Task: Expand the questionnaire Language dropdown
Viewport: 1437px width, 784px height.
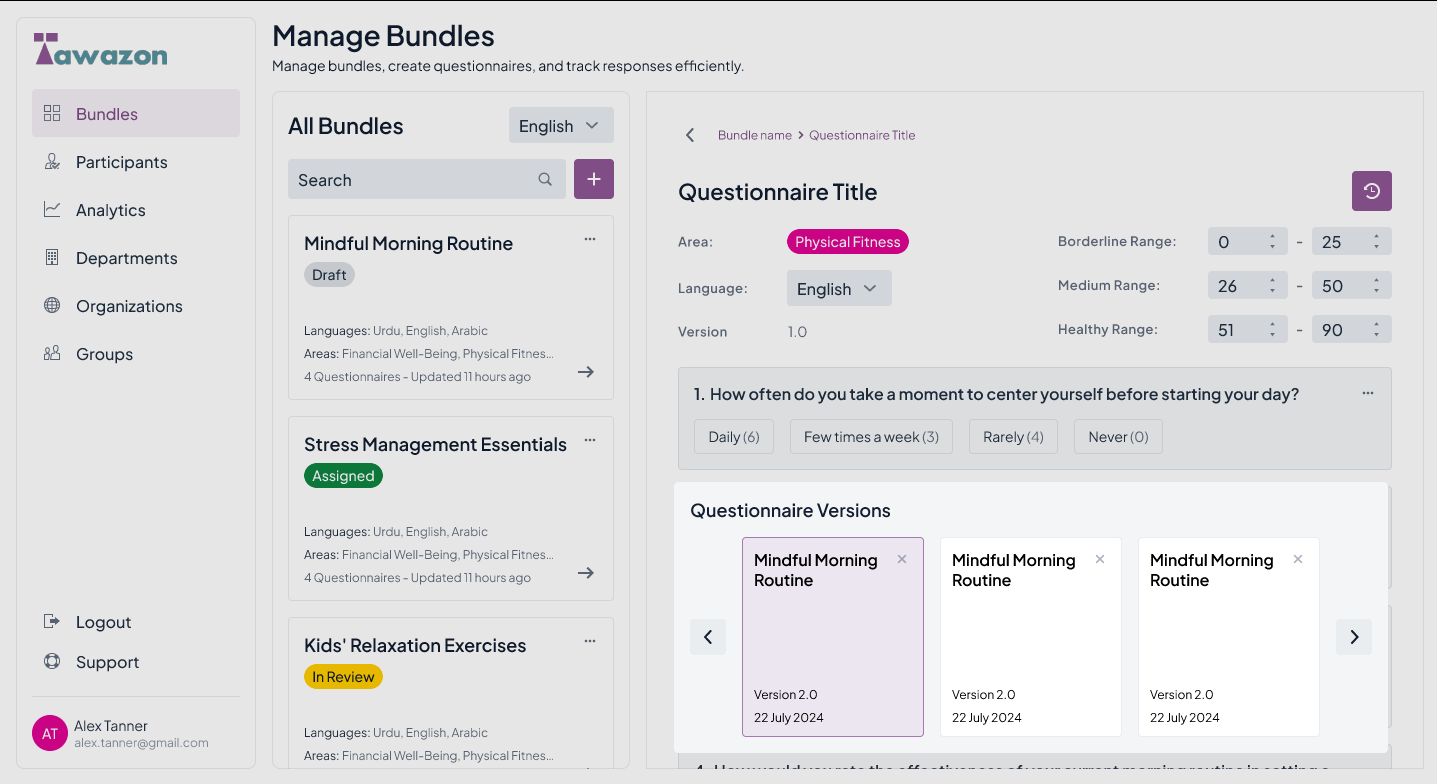Action: click(x=838, y=289)
